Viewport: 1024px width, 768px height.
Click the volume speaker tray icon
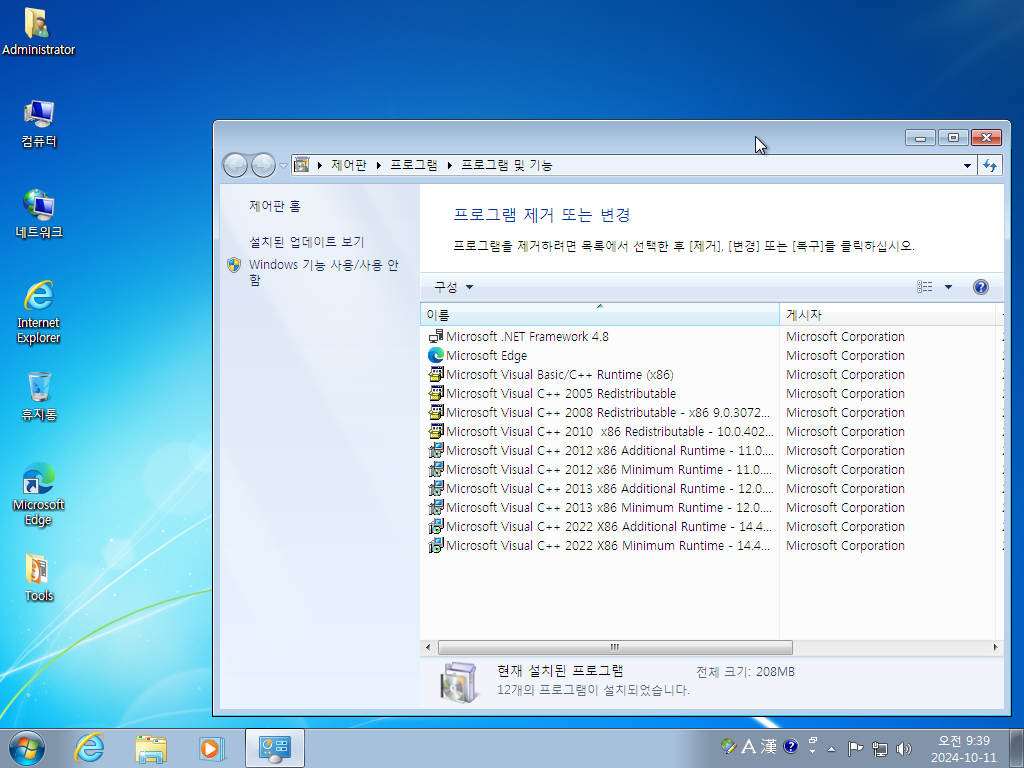tap(904, 748)
